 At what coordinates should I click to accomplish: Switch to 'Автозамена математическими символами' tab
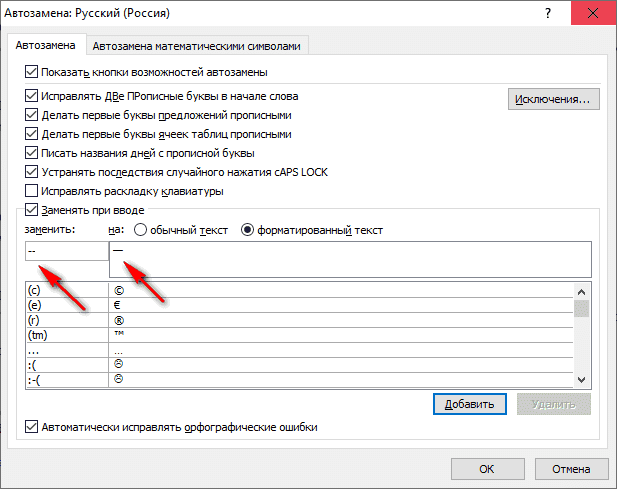point(198,45)
